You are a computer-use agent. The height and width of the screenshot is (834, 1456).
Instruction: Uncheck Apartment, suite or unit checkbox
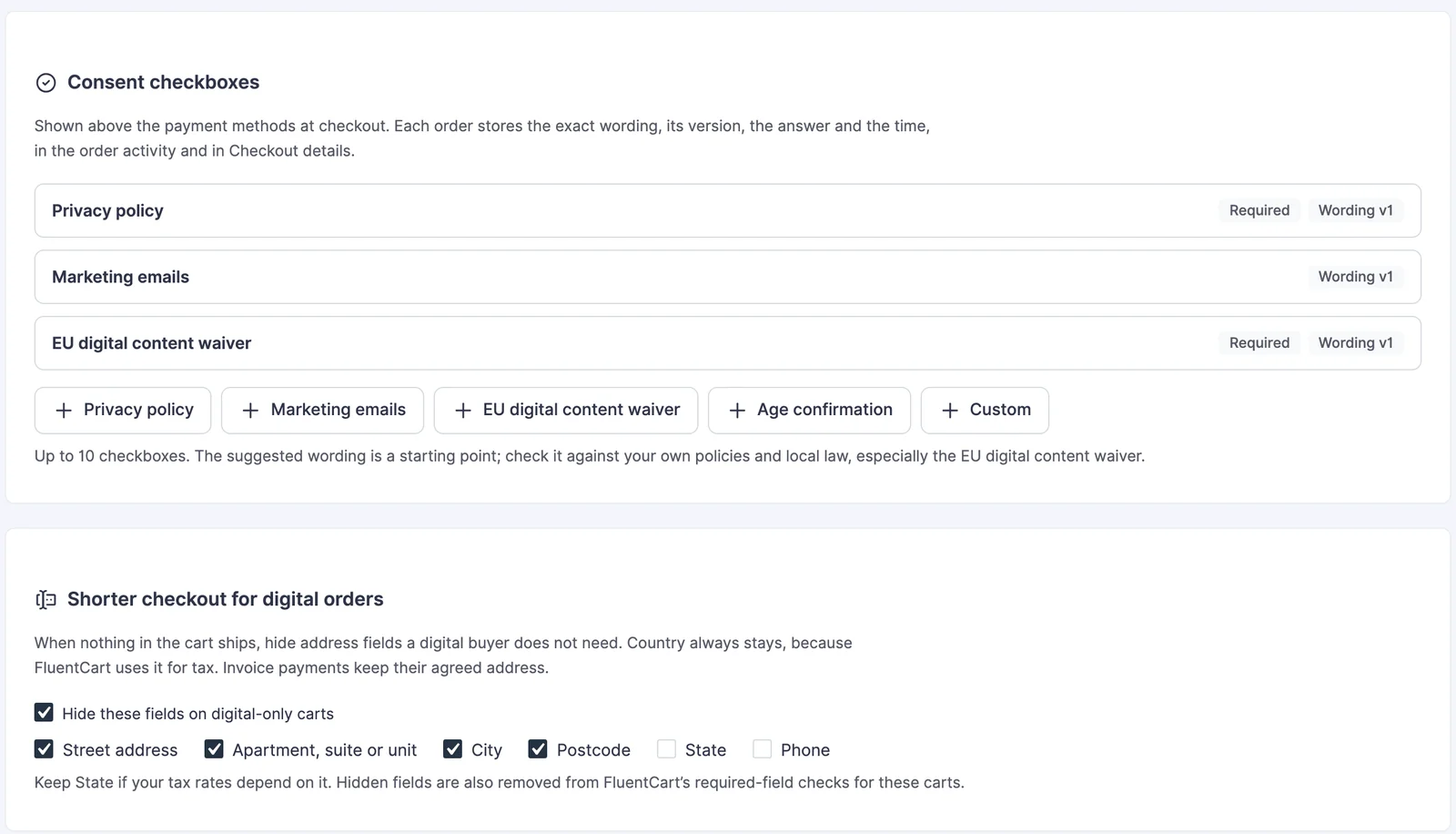click(x=214, y=748)
